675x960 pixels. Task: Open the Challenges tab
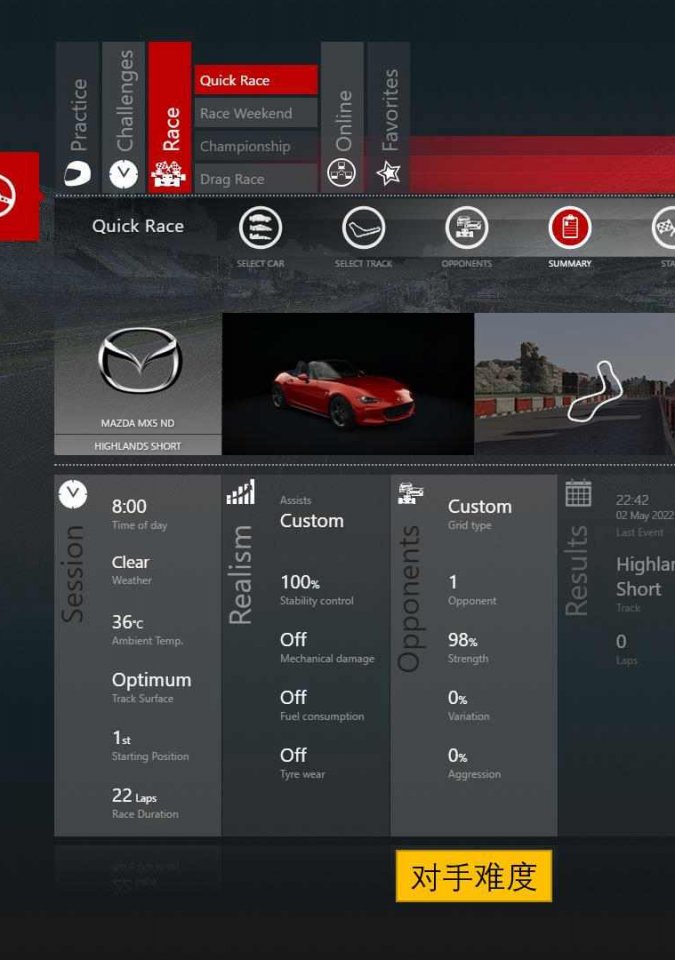[x=124, y=116]
